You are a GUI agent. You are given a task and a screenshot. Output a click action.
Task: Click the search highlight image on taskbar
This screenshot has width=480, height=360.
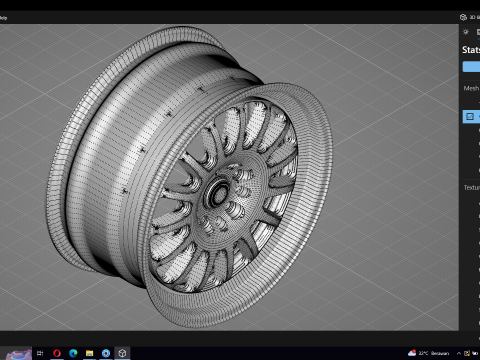[19, 354]
